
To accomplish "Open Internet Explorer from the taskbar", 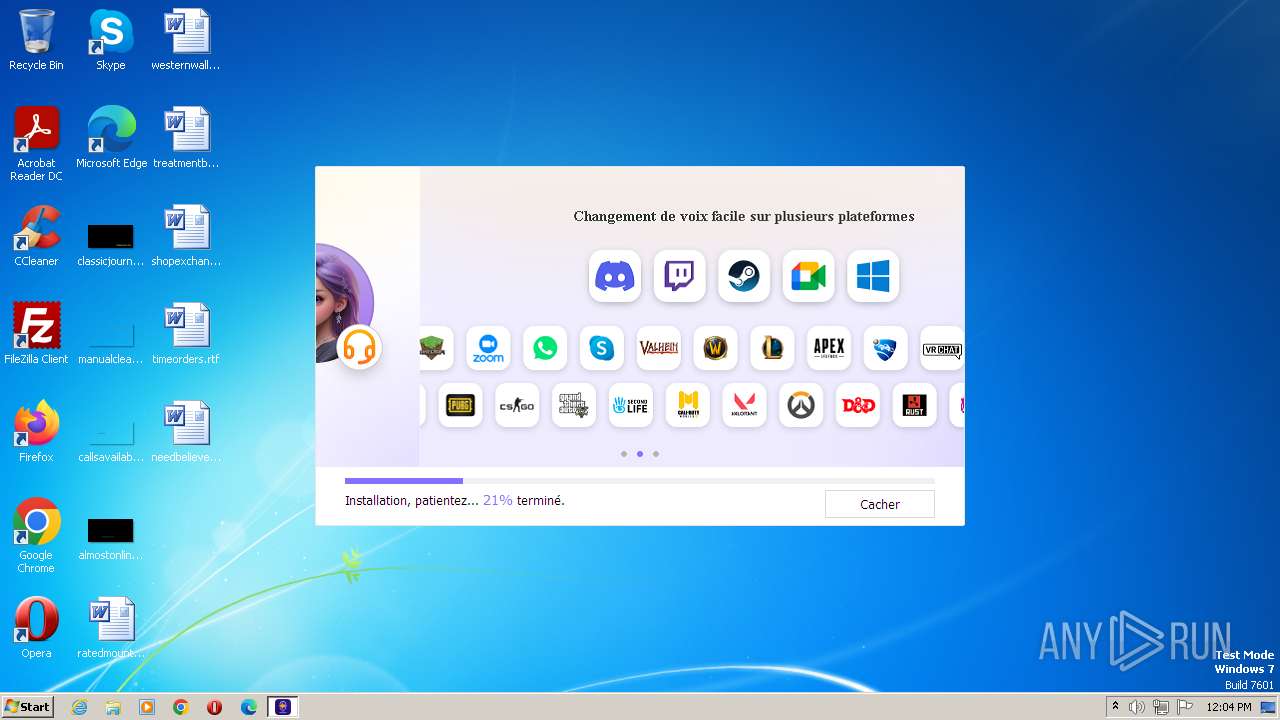I will tap(80, 707).
